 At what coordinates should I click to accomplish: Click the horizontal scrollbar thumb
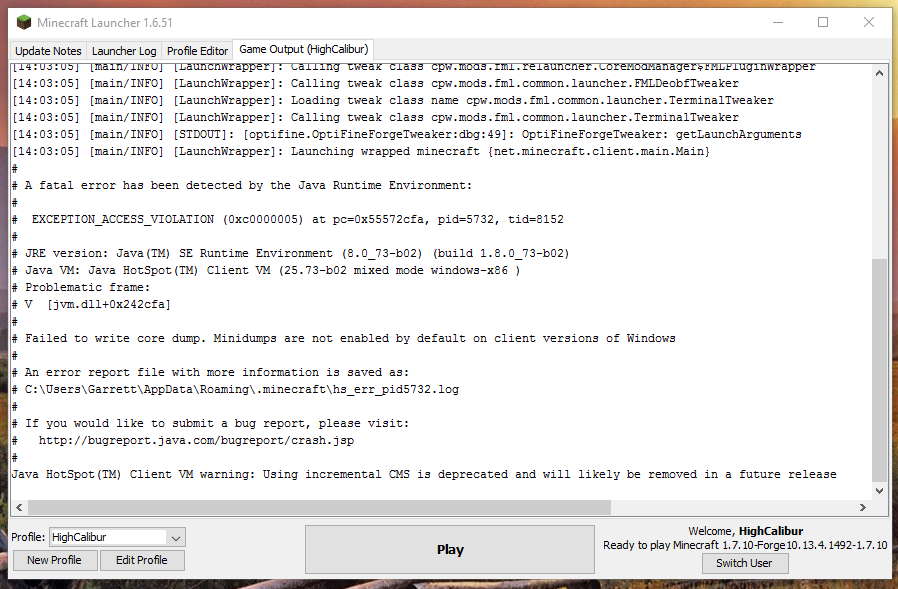click(x=320, y=507)
